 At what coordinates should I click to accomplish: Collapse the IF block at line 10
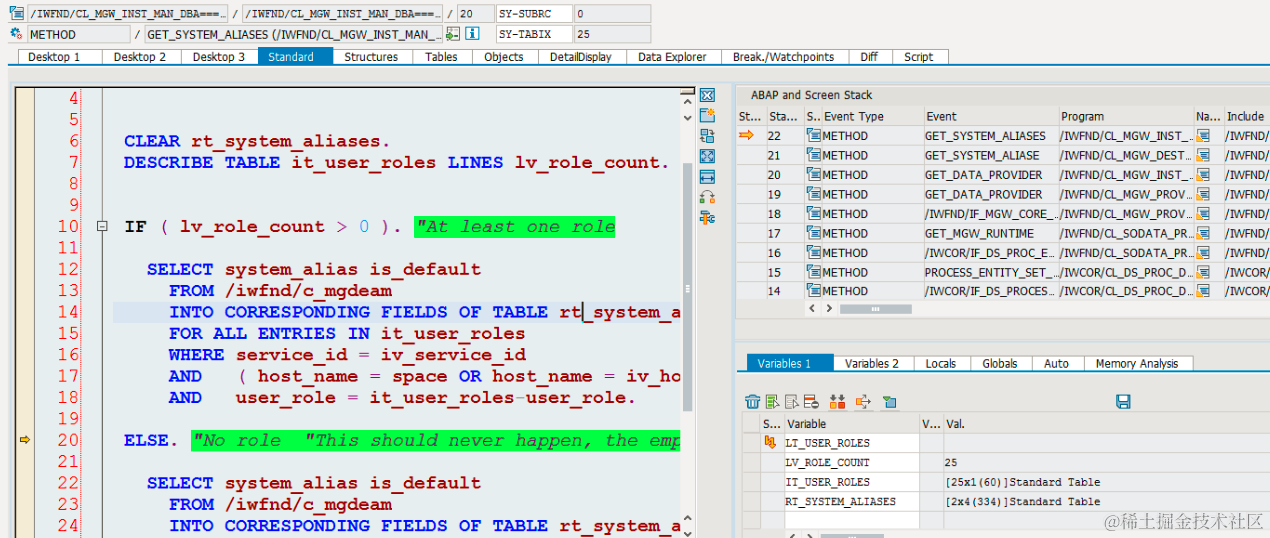[101, 227]
